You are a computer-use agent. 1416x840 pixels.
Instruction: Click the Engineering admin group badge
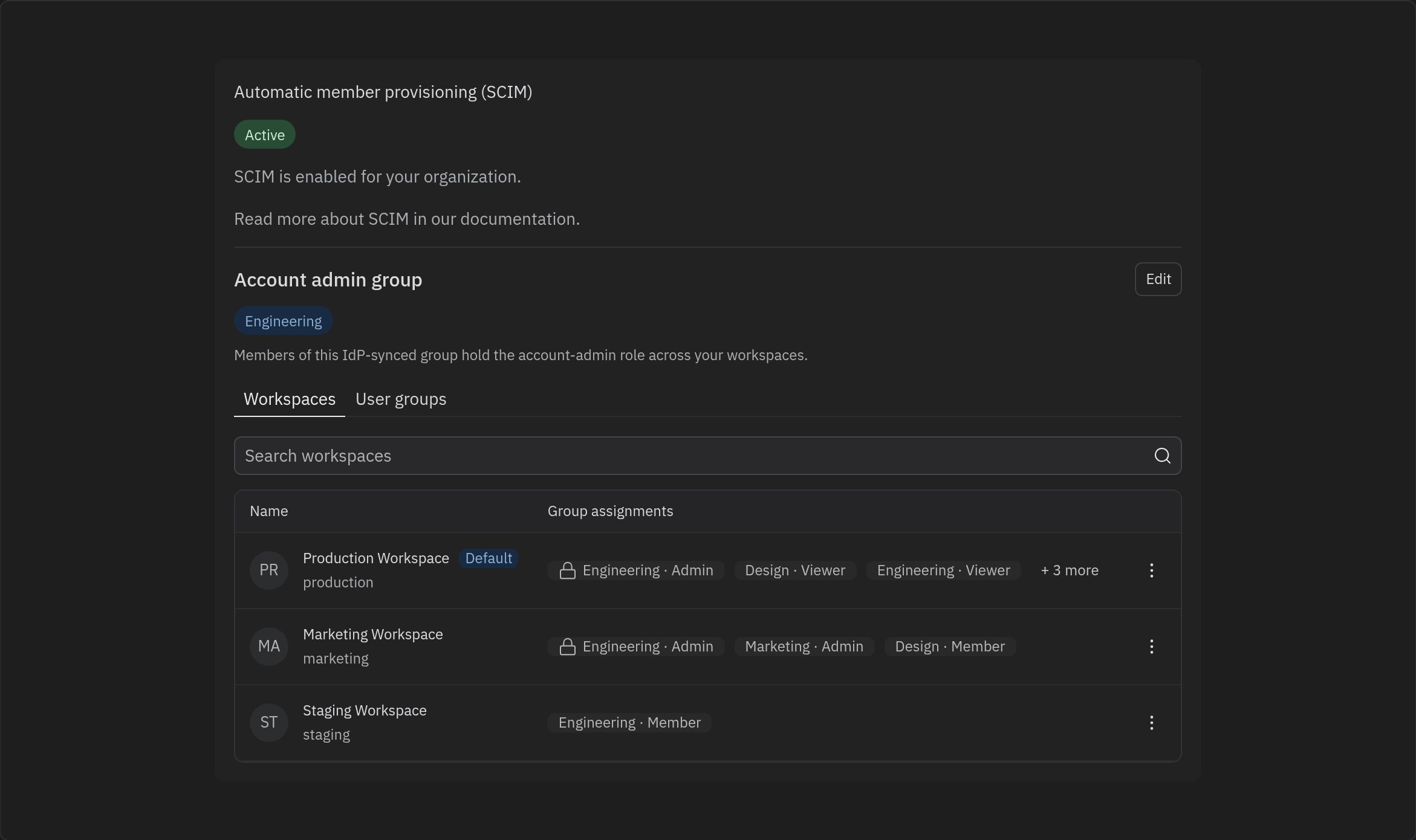283,321
